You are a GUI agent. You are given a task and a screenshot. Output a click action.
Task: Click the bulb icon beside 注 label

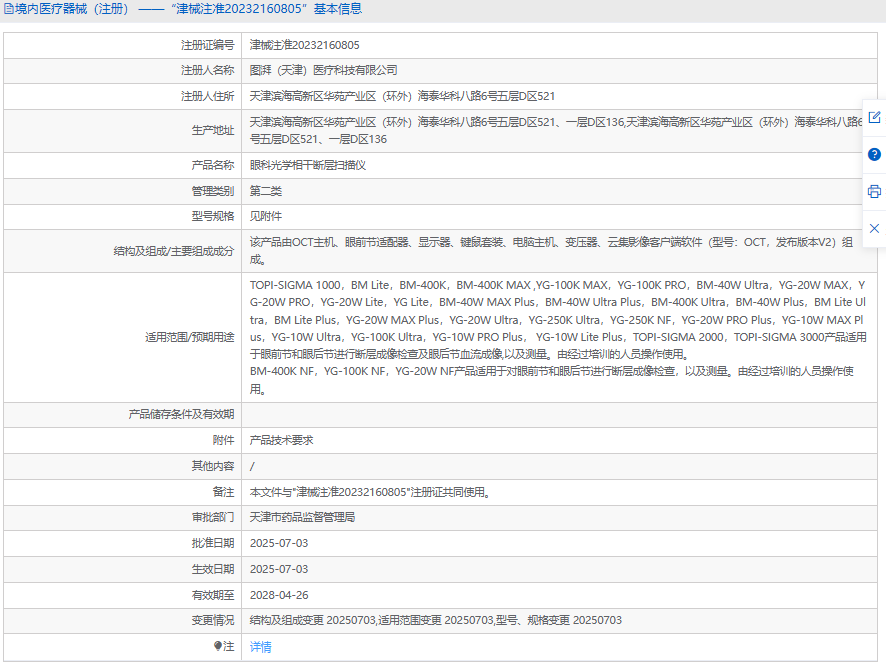tap(218, 646)
